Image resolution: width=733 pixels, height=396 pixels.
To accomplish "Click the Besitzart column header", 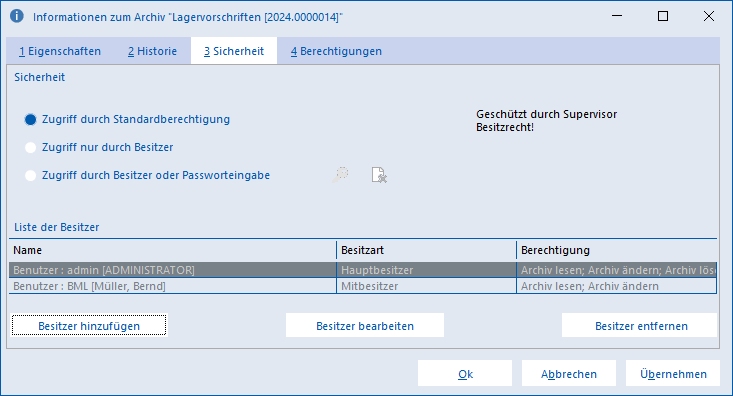I will (x=426, y=250).
